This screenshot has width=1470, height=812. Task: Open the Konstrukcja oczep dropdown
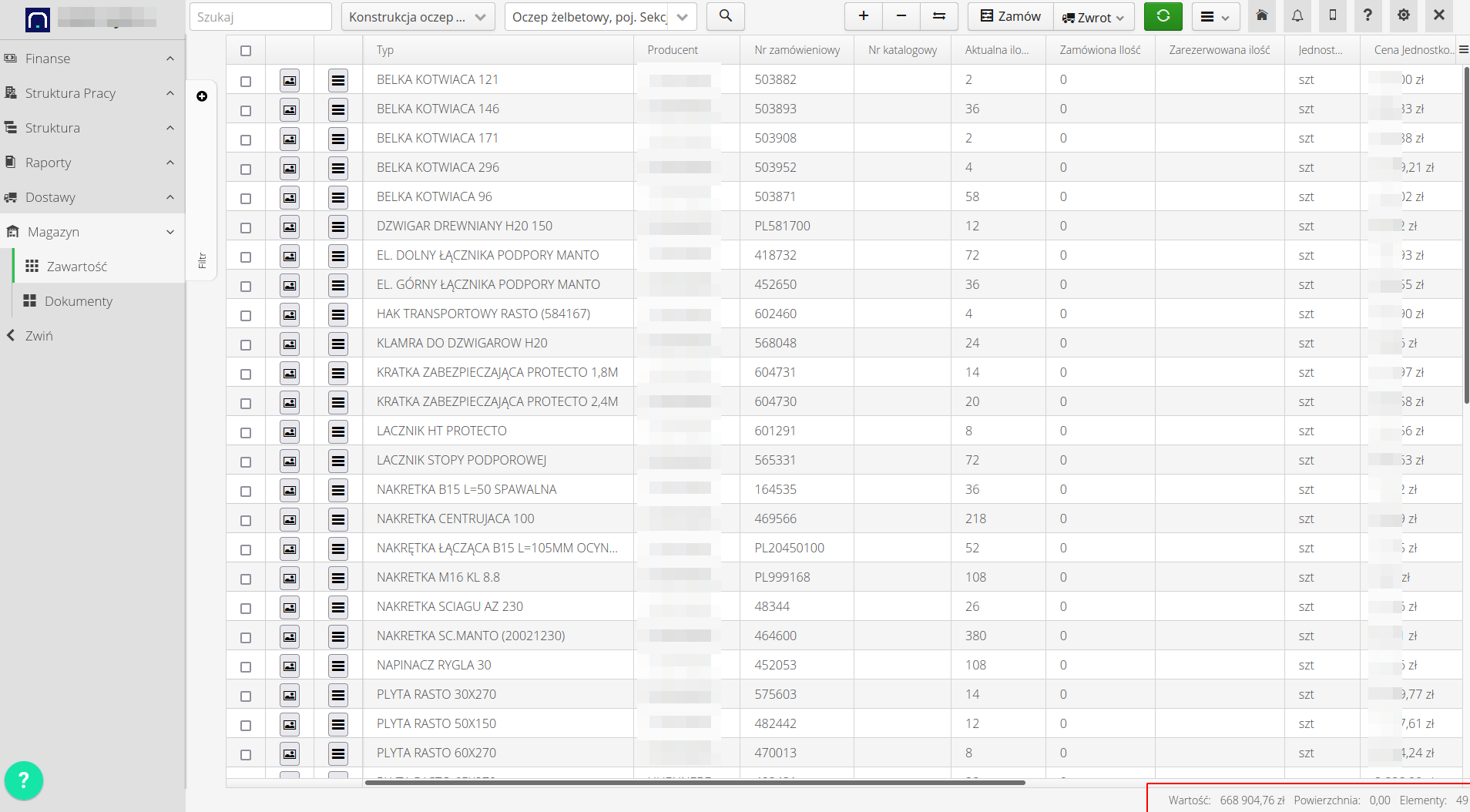pos(418,17)
